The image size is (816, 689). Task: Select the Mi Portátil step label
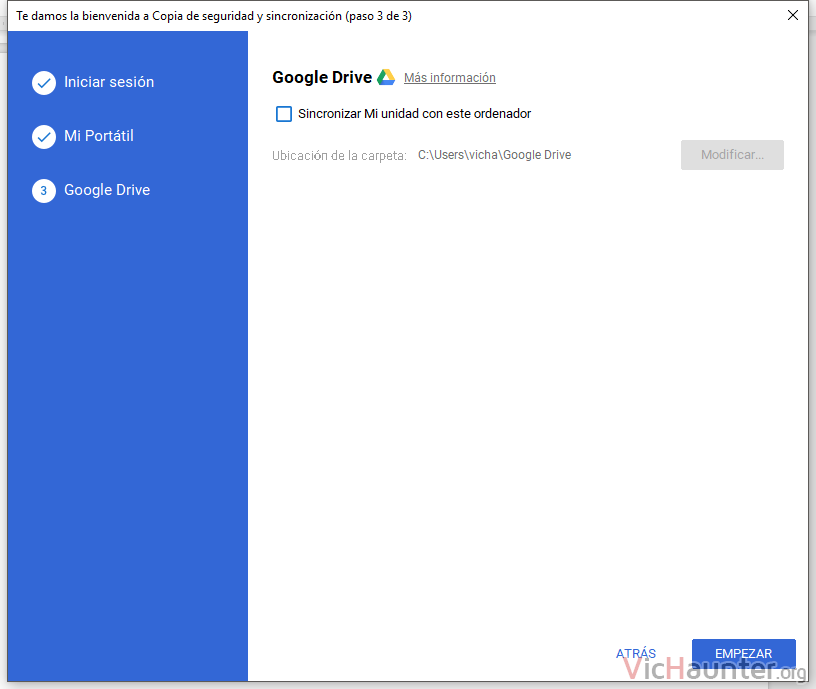pos(99,136)
